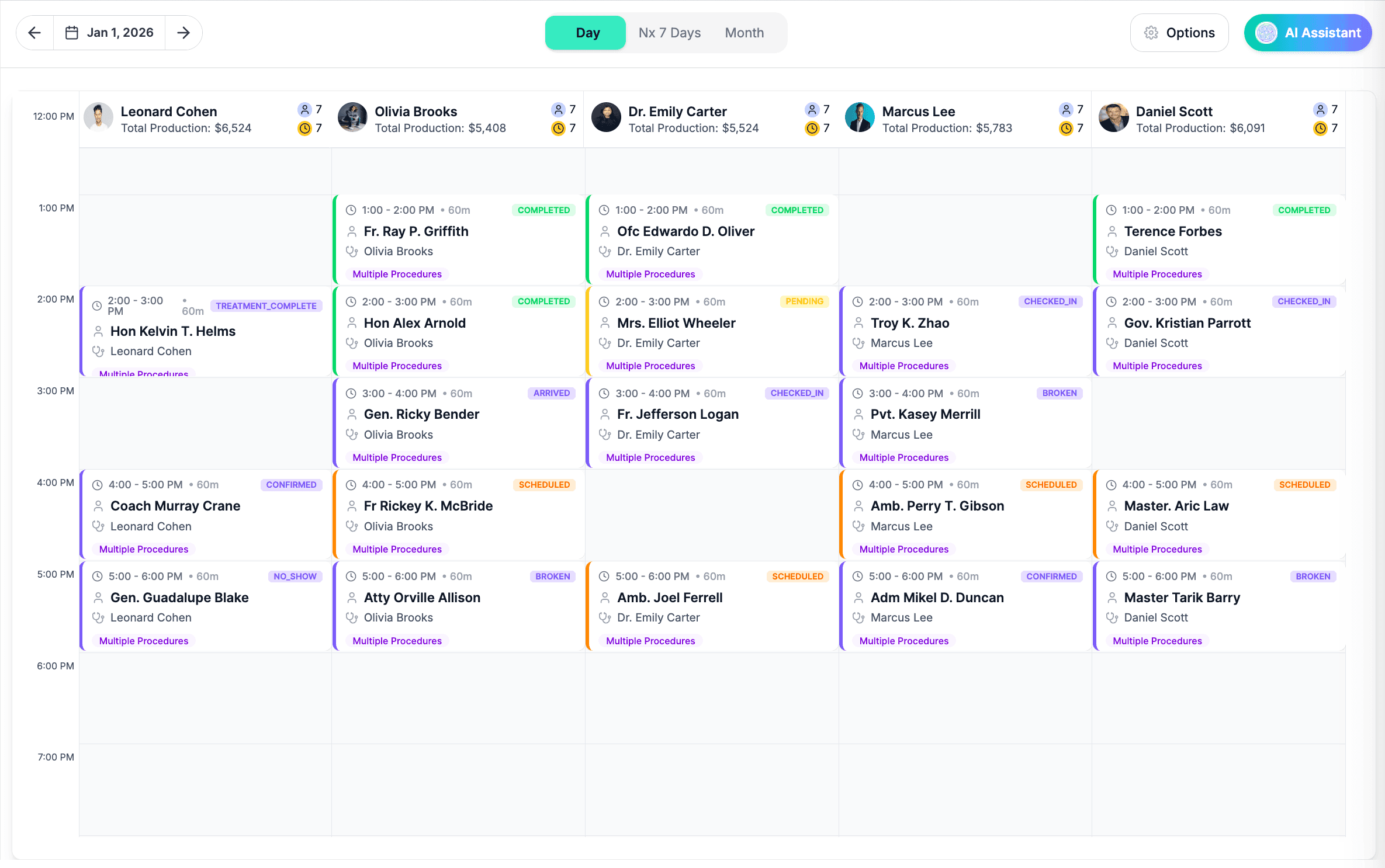Viewport: 1385px width, 868px height.
Task: Click the sparkle icon on AI Assistant button
Action: 1267,33
